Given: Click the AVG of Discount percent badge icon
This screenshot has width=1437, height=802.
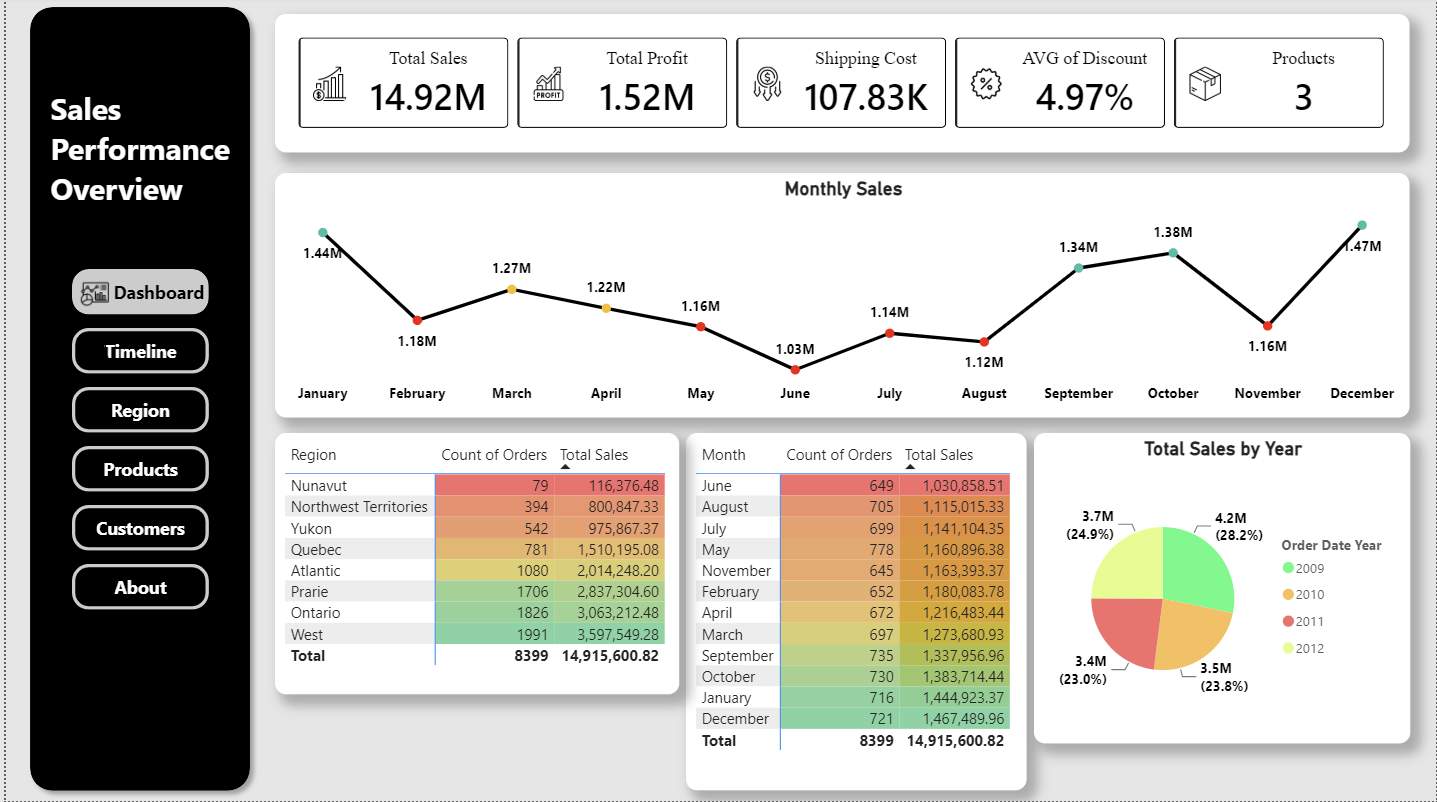Looking at the screenshot, I should point(986,84).
